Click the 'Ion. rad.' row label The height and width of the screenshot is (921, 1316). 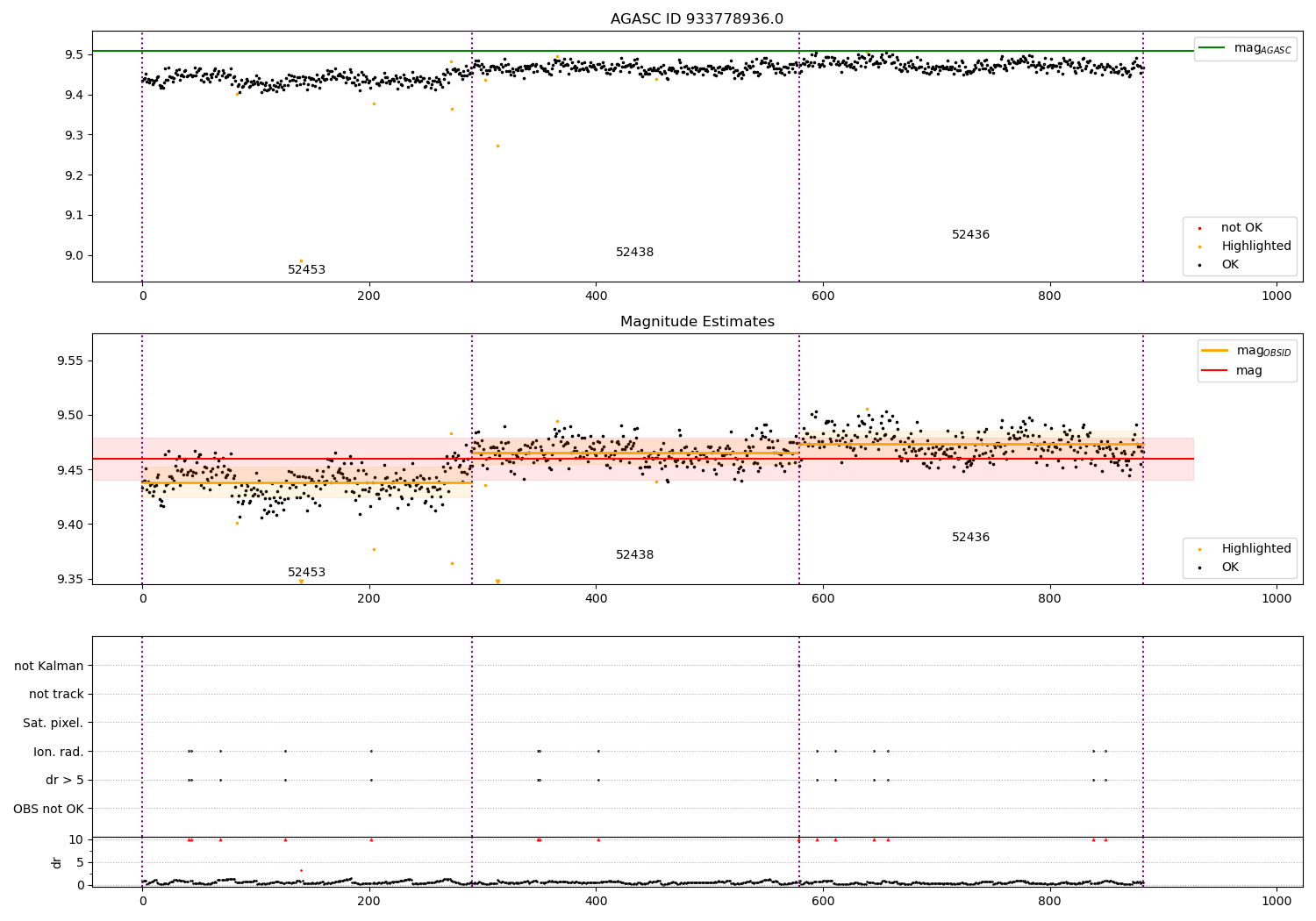pyautogui.click(x=59, y=752)
